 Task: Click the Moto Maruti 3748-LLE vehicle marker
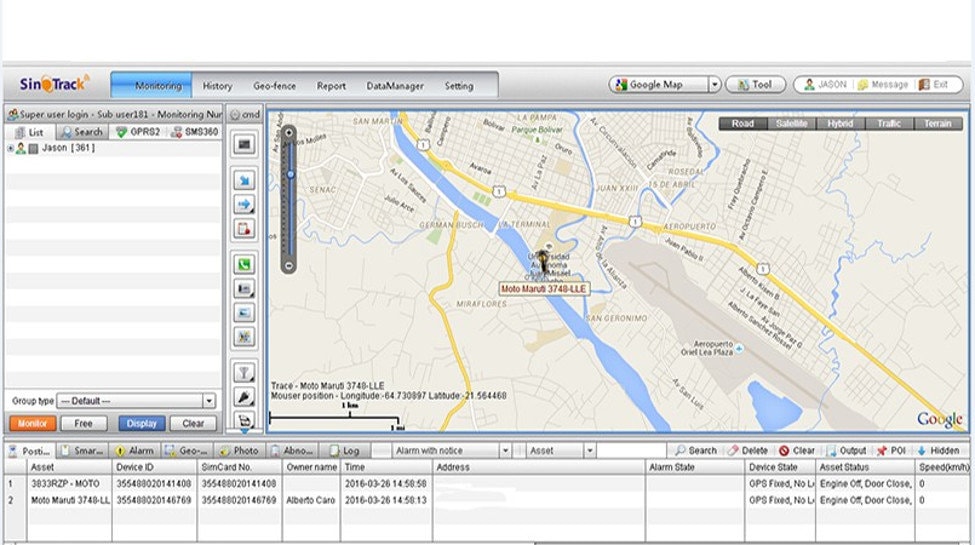543,261
